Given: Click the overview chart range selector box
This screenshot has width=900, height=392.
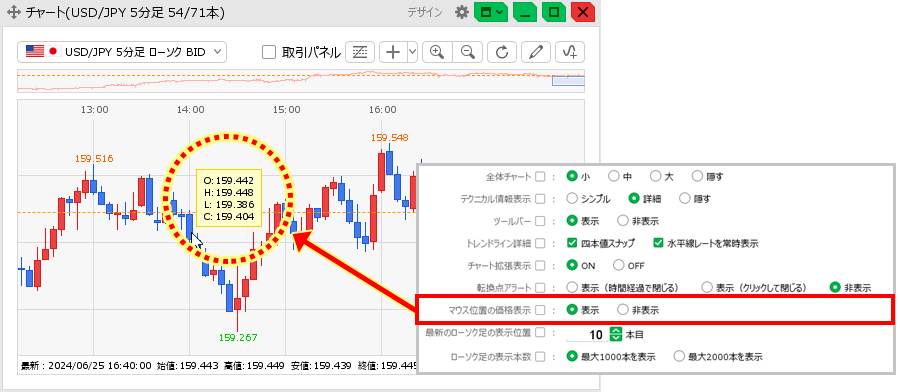Looking at the screenshot, I should (568, 80).
